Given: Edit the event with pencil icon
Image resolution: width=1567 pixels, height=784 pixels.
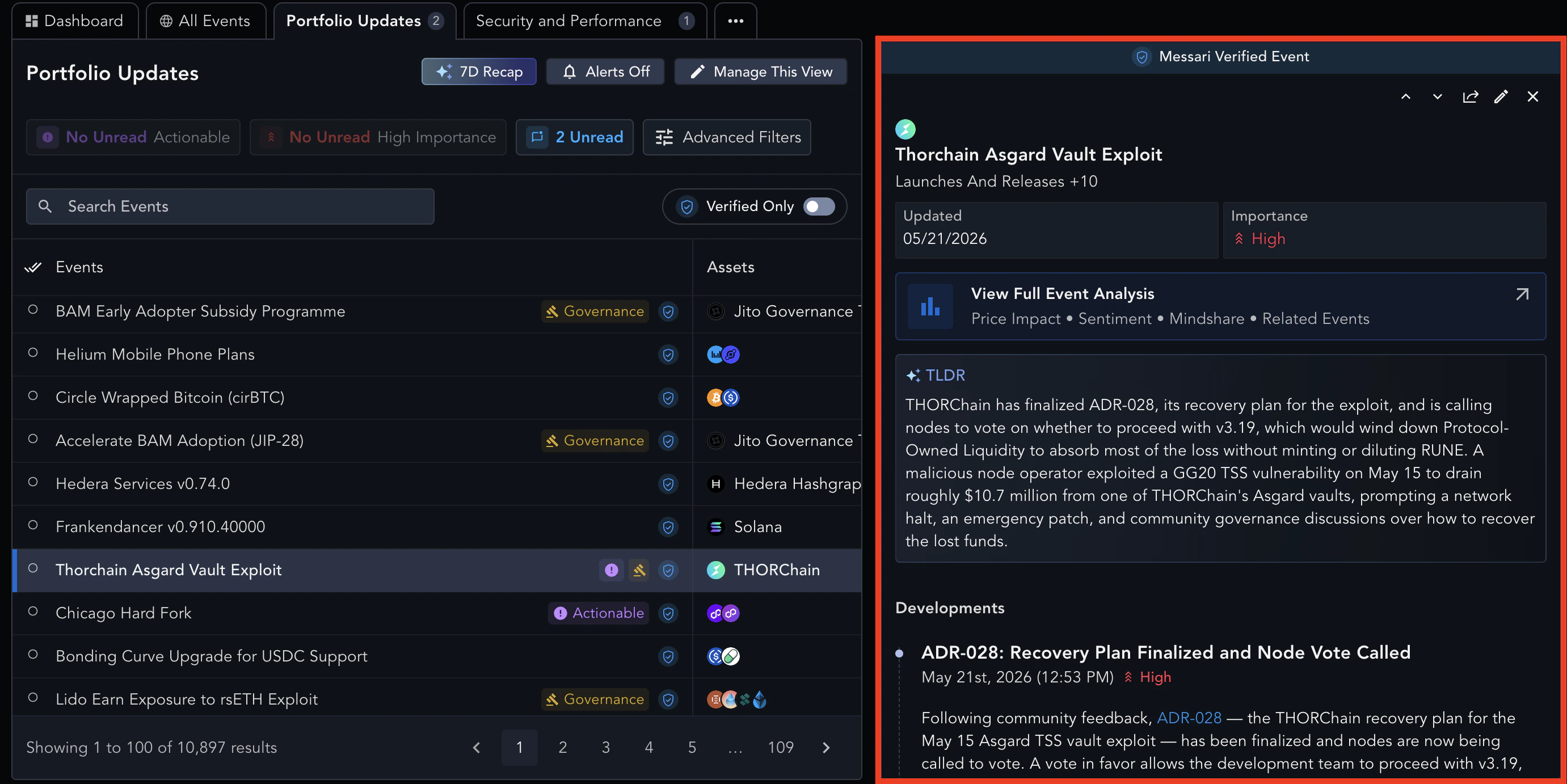Looking at the screenshot, I should [x=1501, y=96].
